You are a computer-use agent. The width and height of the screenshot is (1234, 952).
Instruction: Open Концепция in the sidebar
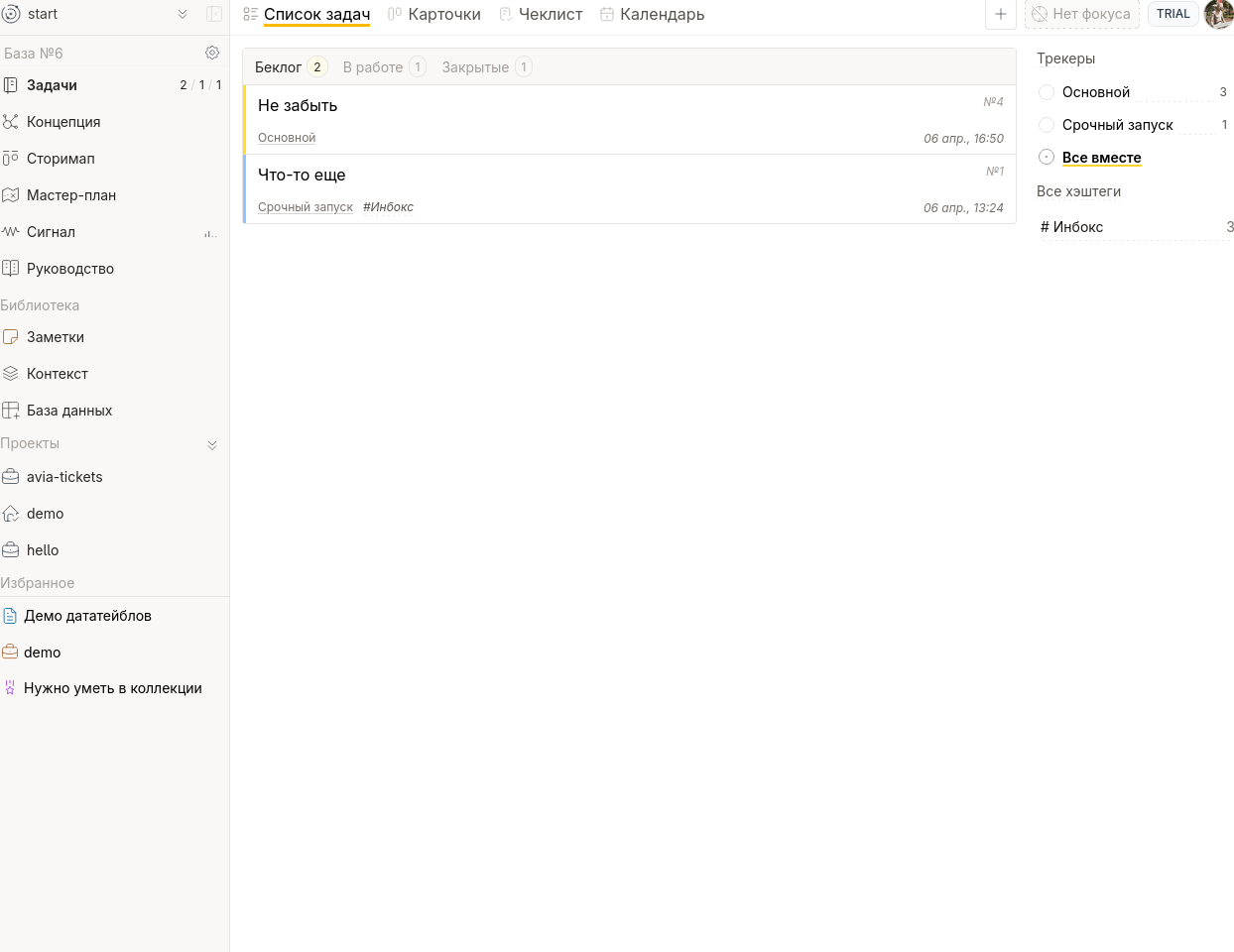click(x=63, y=122)
